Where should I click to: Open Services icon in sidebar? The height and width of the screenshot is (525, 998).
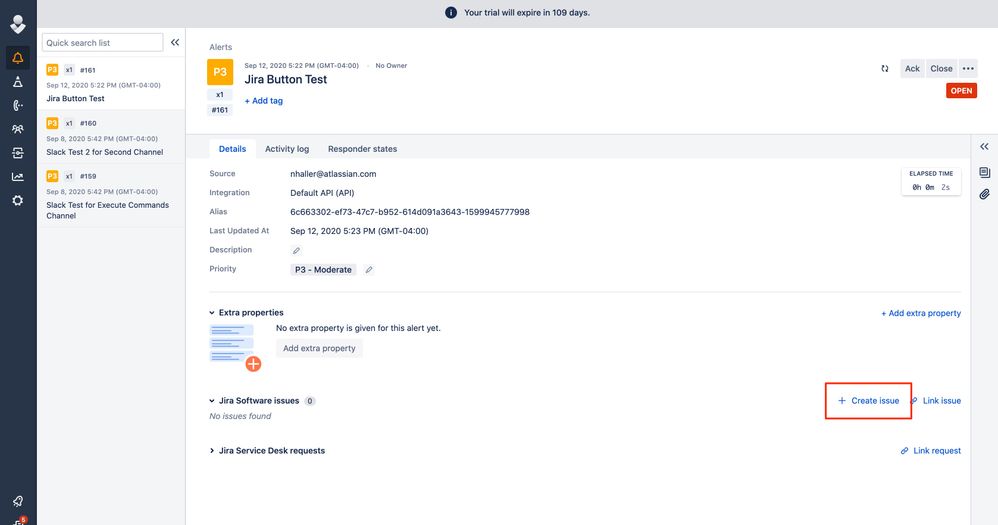tap(18, 153)
